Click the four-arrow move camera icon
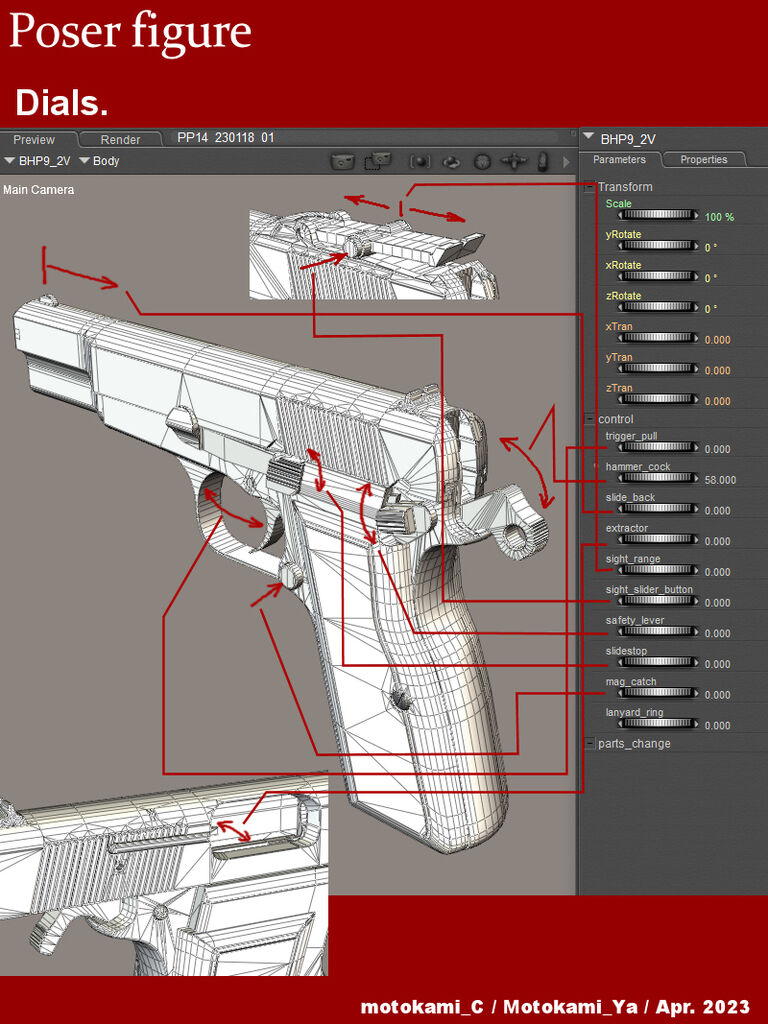 pyautogui.click(x=513, y=161)
